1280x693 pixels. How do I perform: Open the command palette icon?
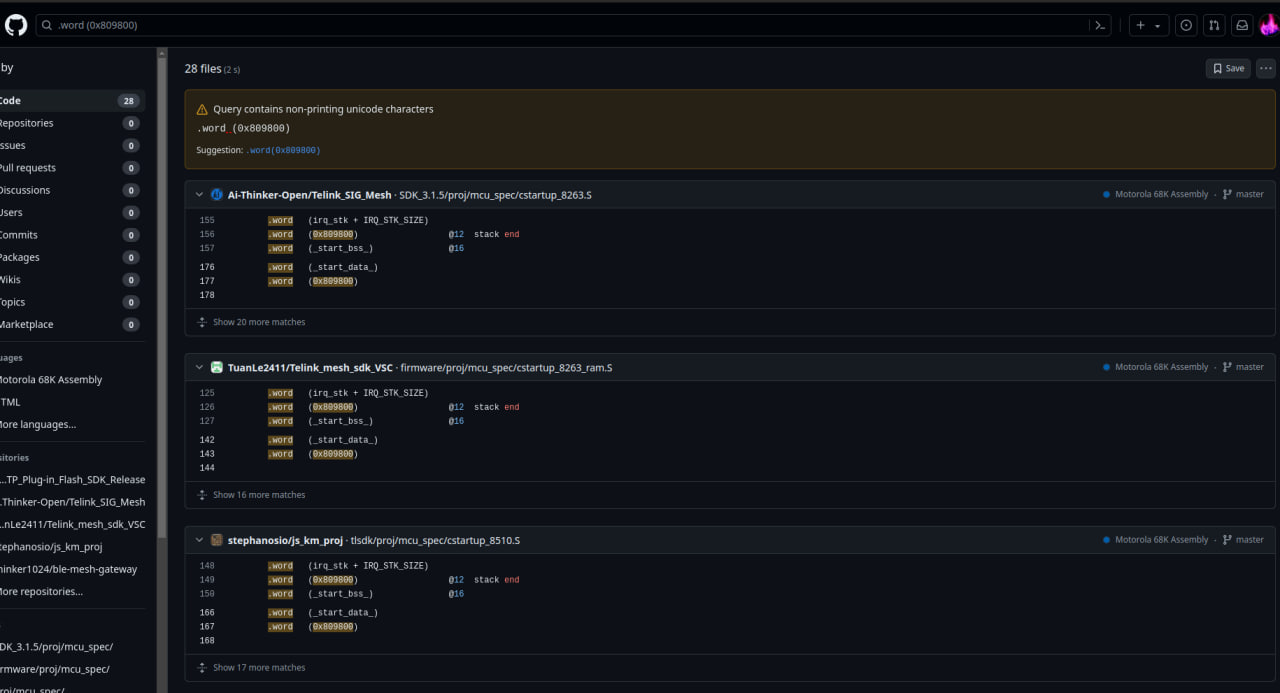click(1100, 25)
